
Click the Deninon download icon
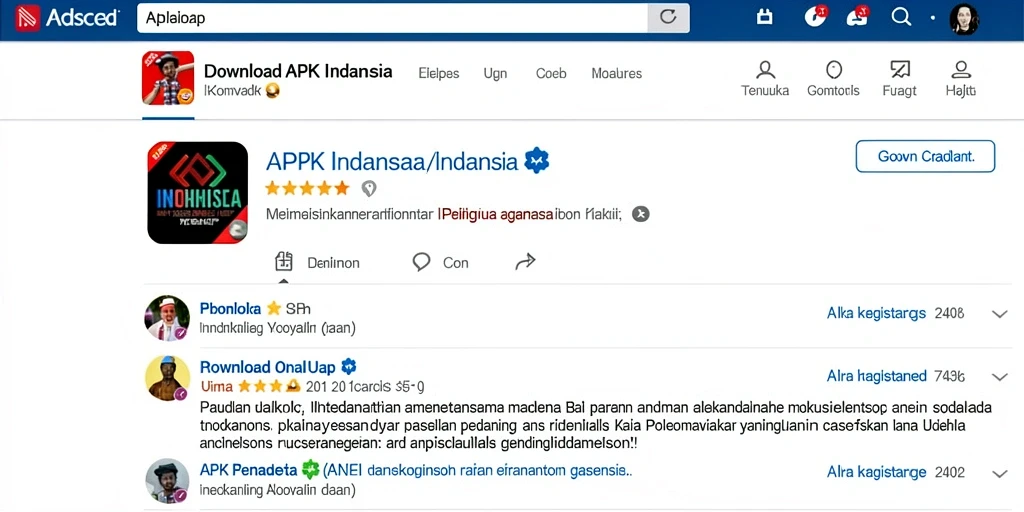283,262
